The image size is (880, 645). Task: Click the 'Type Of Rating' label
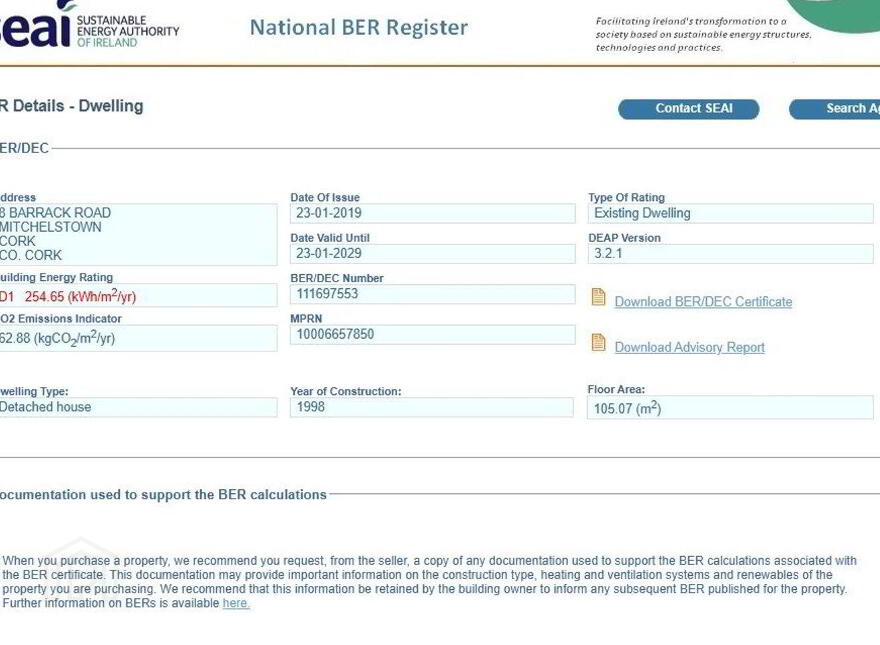point(626,198)
